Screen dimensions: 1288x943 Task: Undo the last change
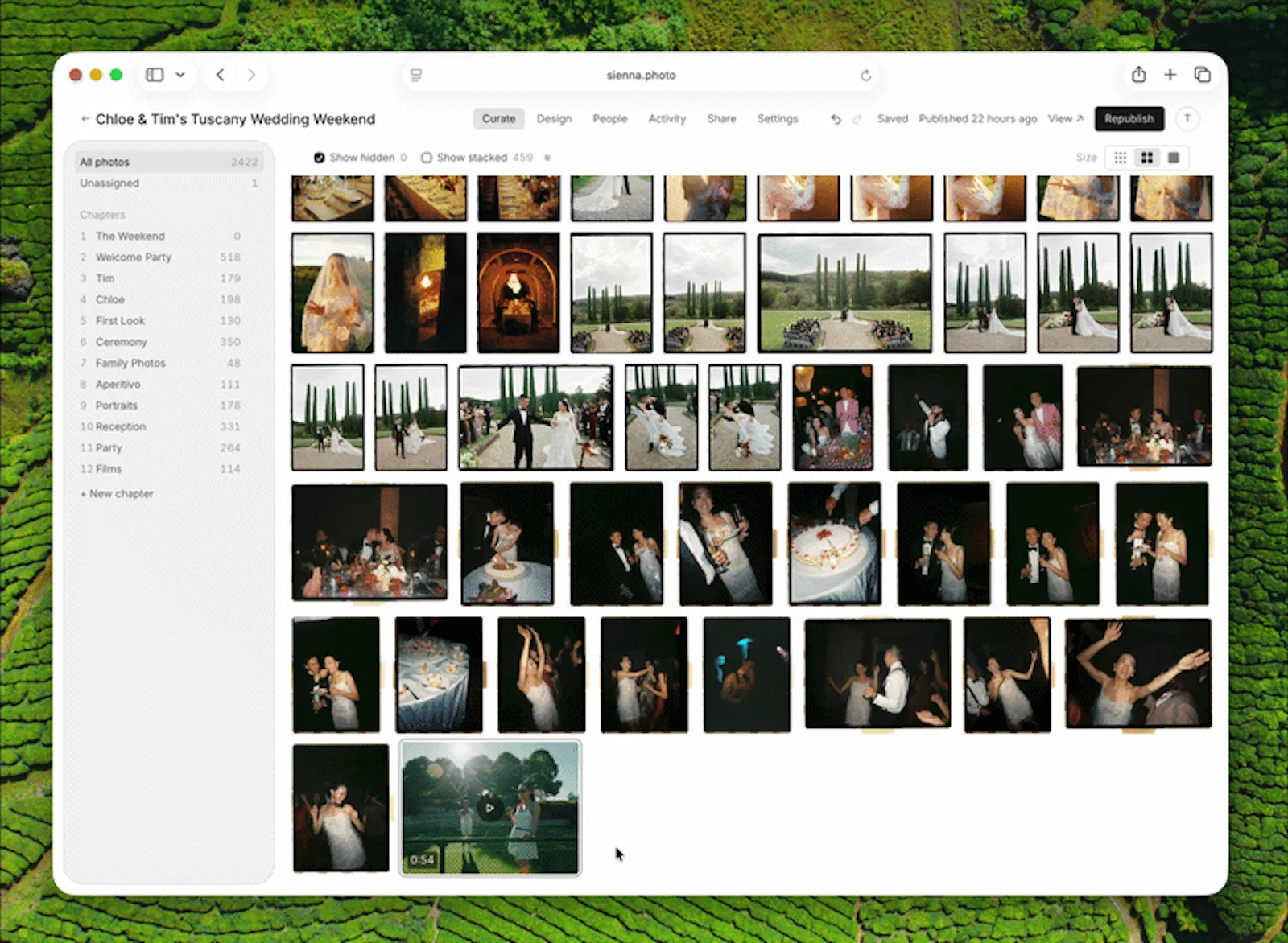836,119
